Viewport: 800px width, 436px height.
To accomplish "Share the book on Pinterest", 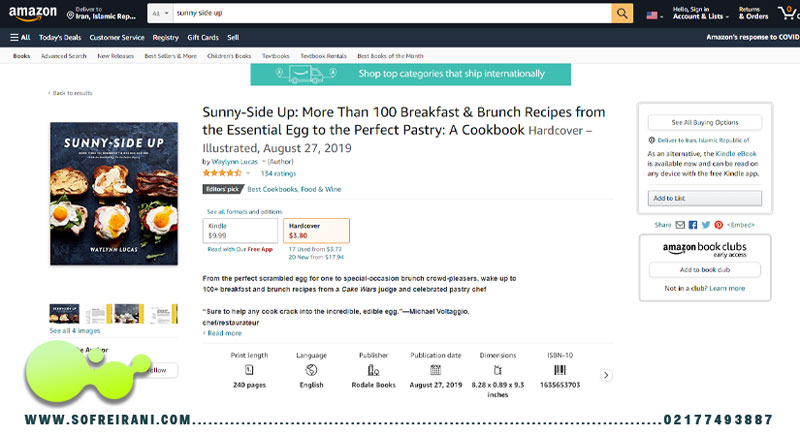I will click(718, 225).
